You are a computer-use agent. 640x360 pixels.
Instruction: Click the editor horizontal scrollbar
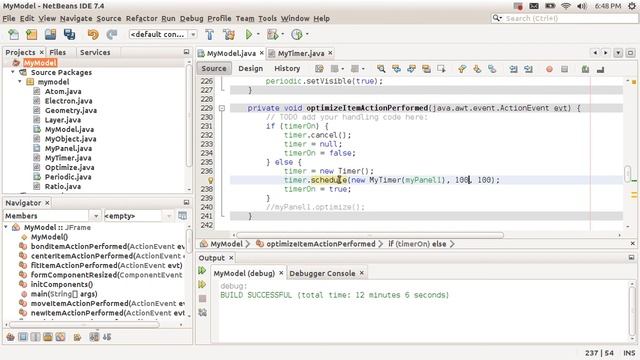point(370,235)
